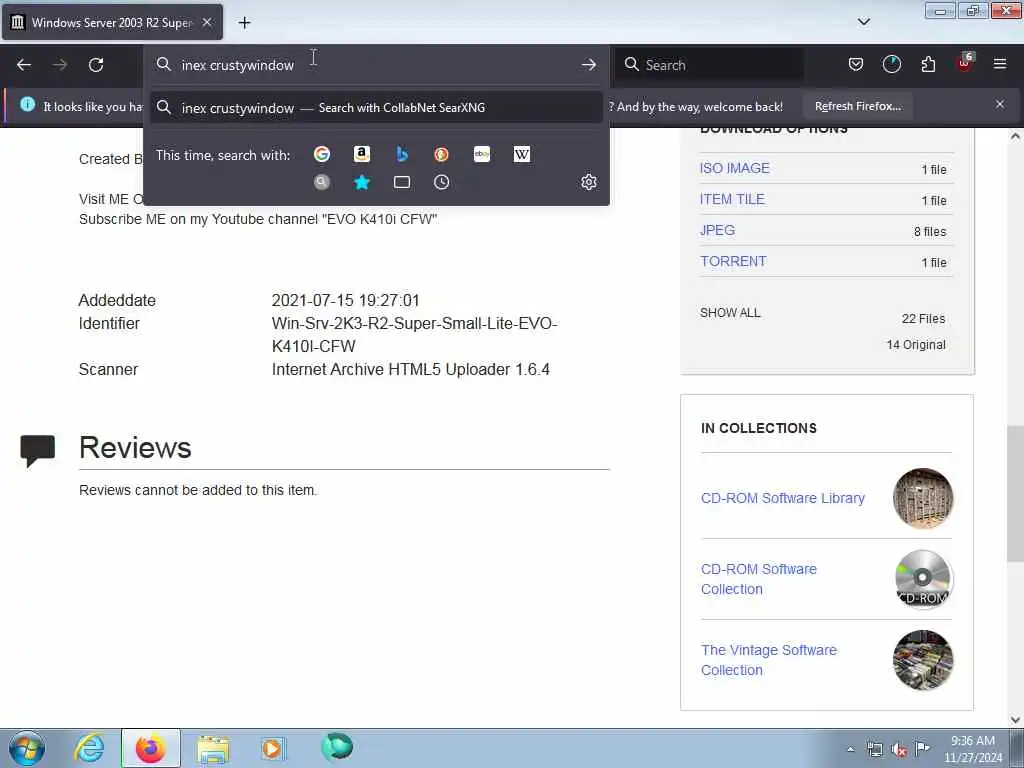Open the JPEG download link
The width and height of the screenshot is (1024, 768).
(717, 230)
